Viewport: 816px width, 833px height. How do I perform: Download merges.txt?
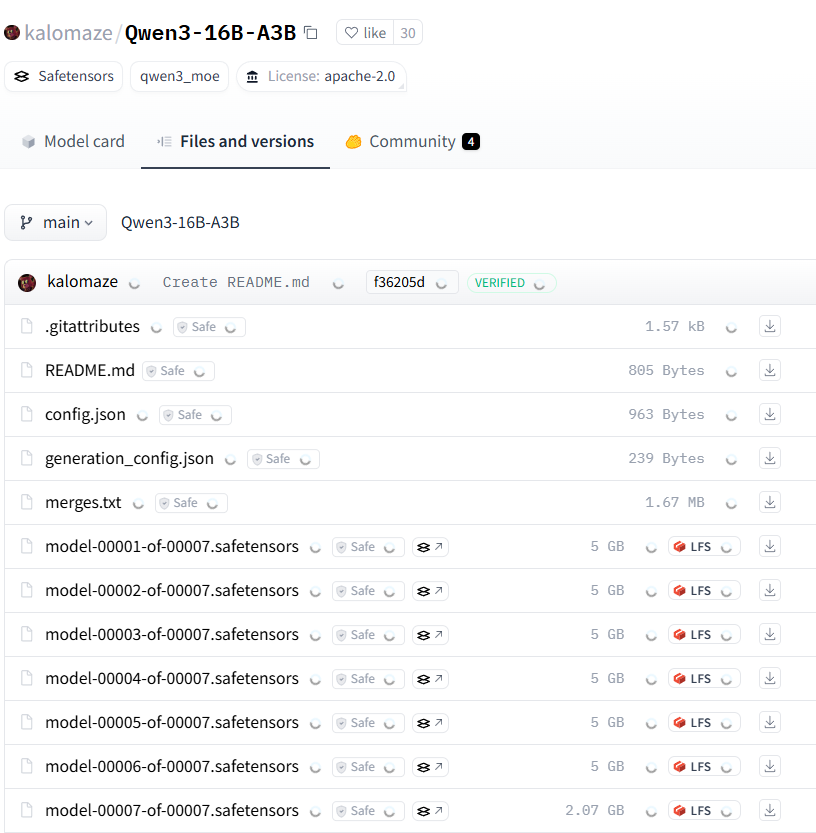coord(770,503)
